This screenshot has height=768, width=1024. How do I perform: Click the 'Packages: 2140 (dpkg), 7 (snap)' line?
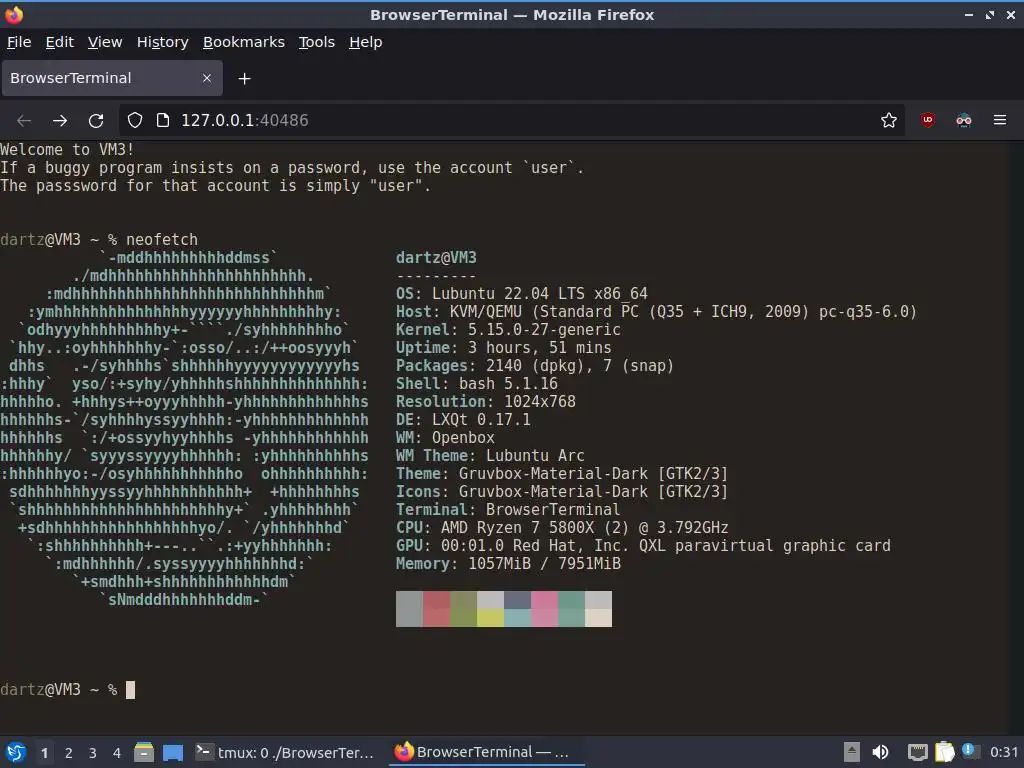(535, 366)
